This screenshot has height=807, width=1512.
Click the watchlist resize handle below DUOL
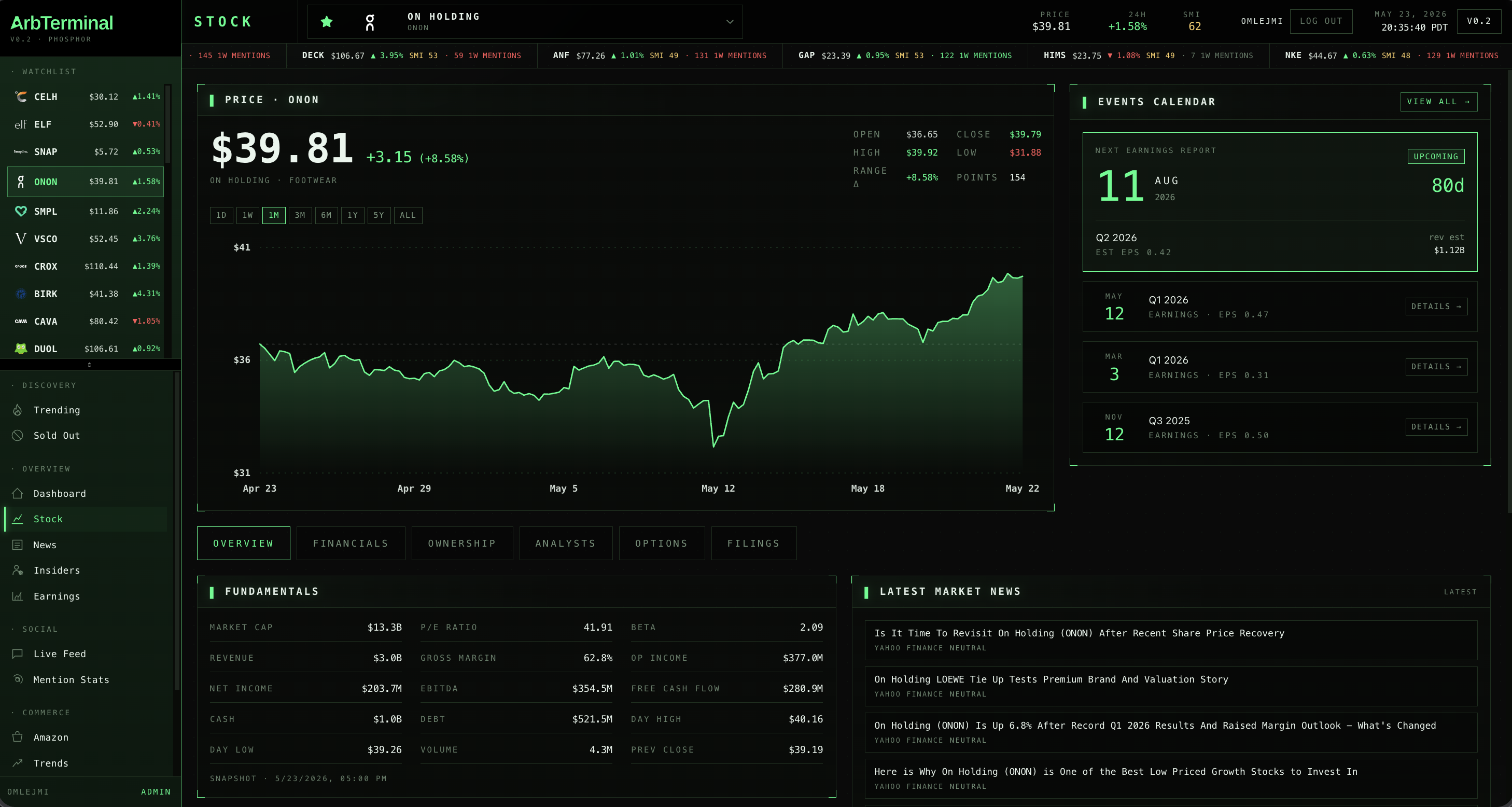[x=89, y=365]
